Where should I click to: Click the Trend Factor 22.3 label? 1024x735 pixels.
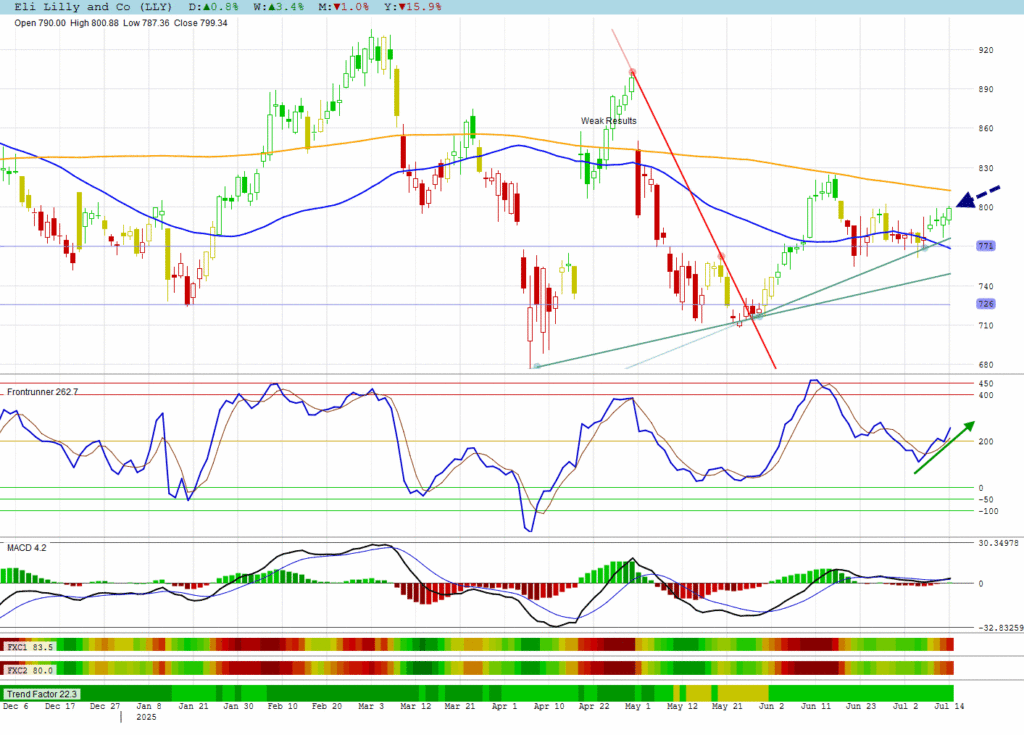pos(42,694)
